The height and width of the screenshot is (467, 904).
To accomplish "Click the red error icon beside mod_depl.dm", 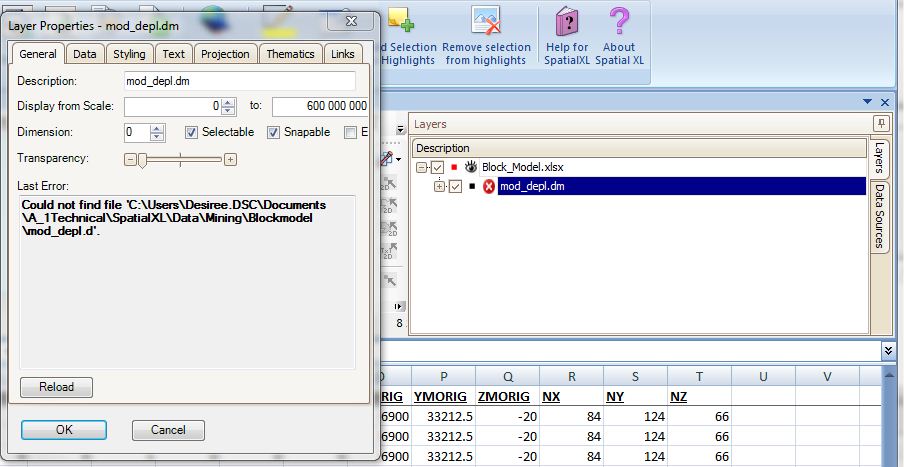I will point(489,186).
